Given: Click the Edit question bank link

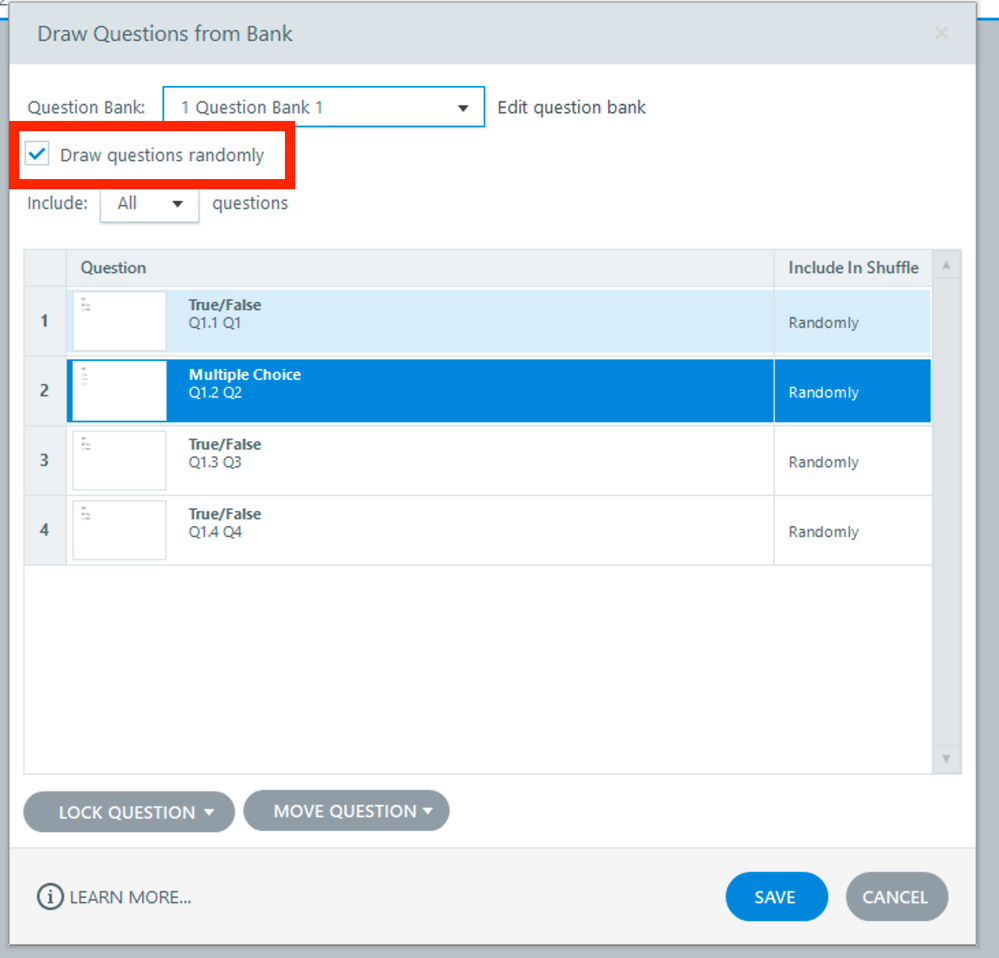Looking at the screenshot, I should [571, 107].
